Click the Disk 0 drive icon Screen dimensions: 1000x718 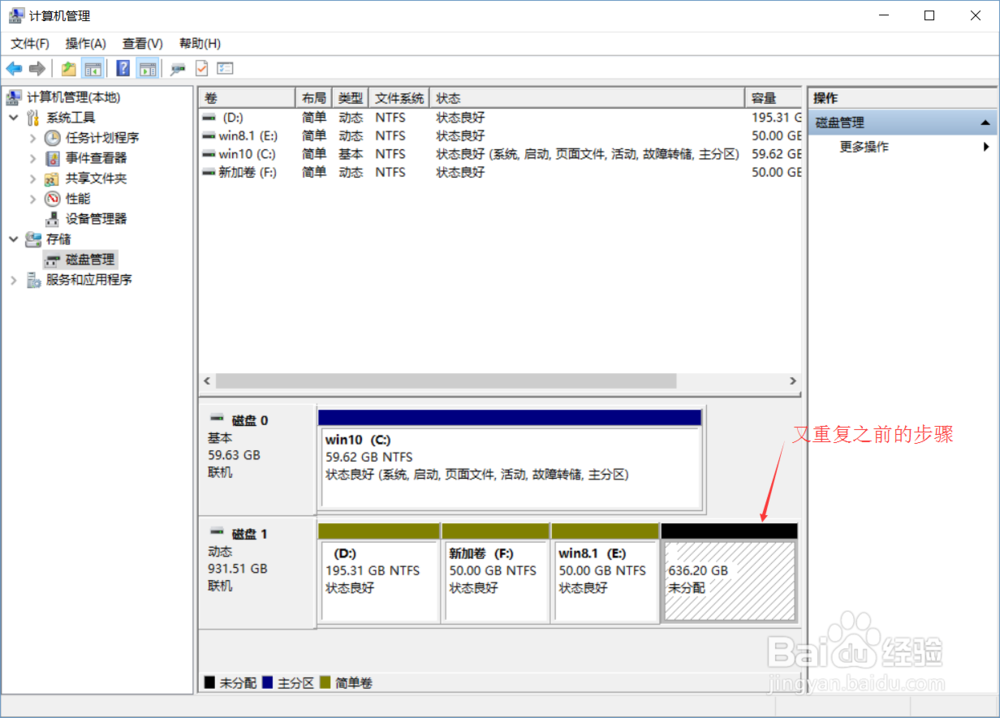(217, 418)
